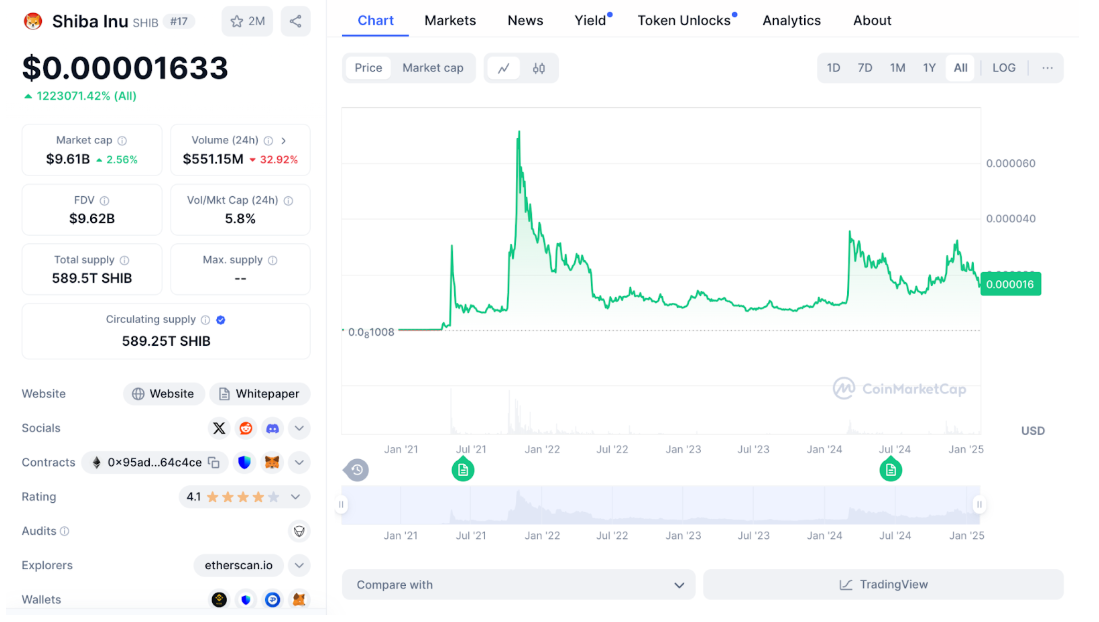This screenshot has height=622, width=1099.
Task: Expand the Rating details chevron
Action: click(296, 497)
